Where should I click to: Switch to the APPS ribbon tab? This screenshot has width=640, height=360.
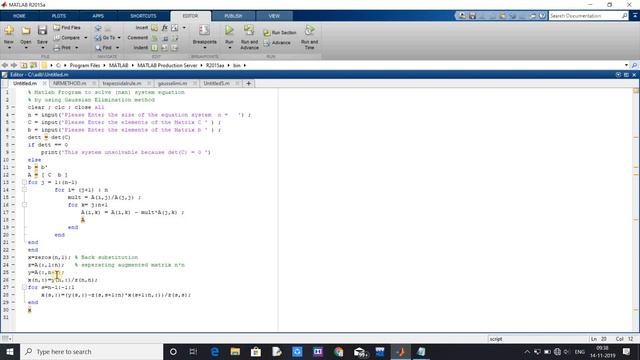click(98, 16)
